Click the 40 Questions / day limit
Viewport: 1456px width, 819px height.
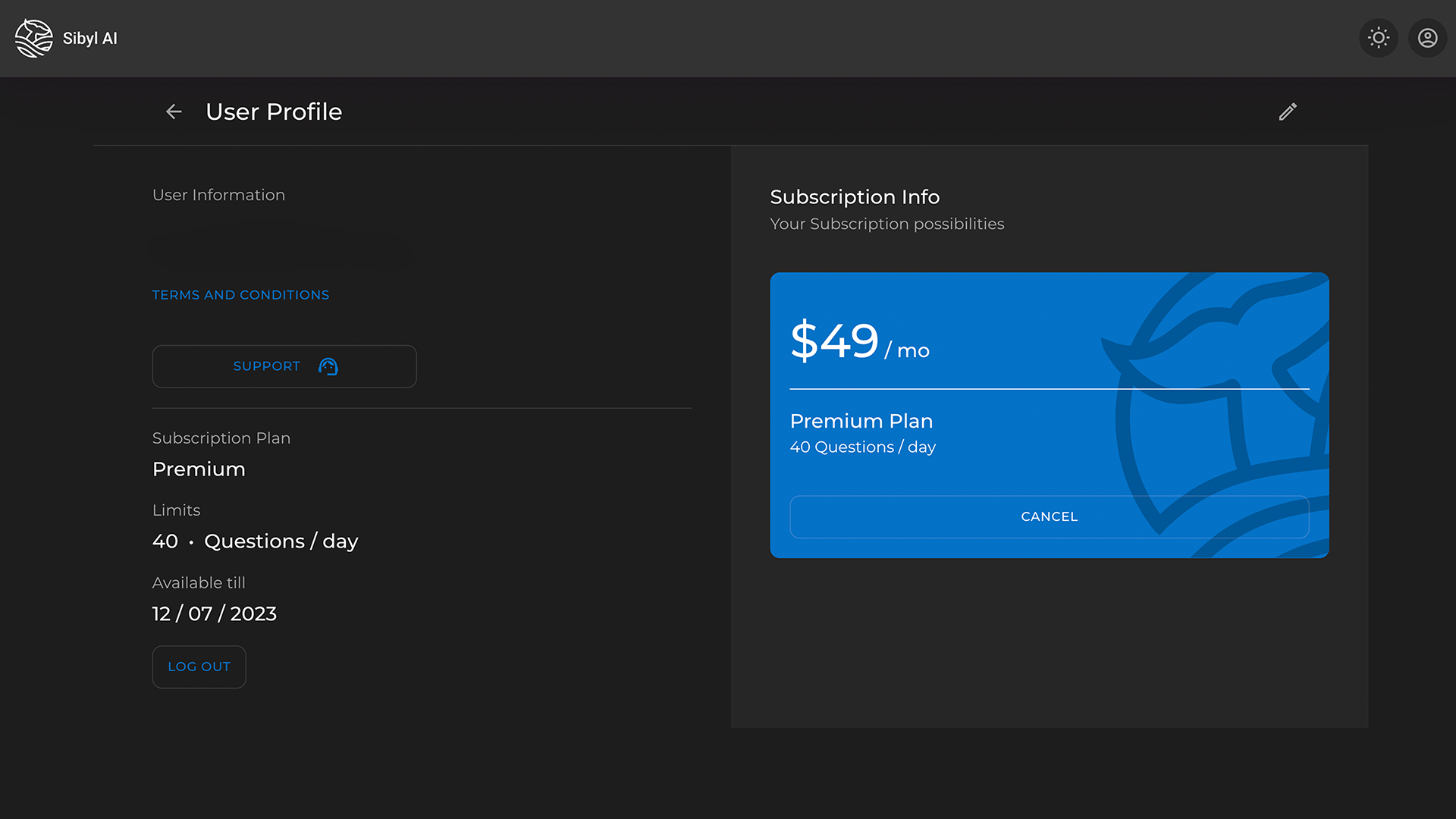[x=255, y=541]
